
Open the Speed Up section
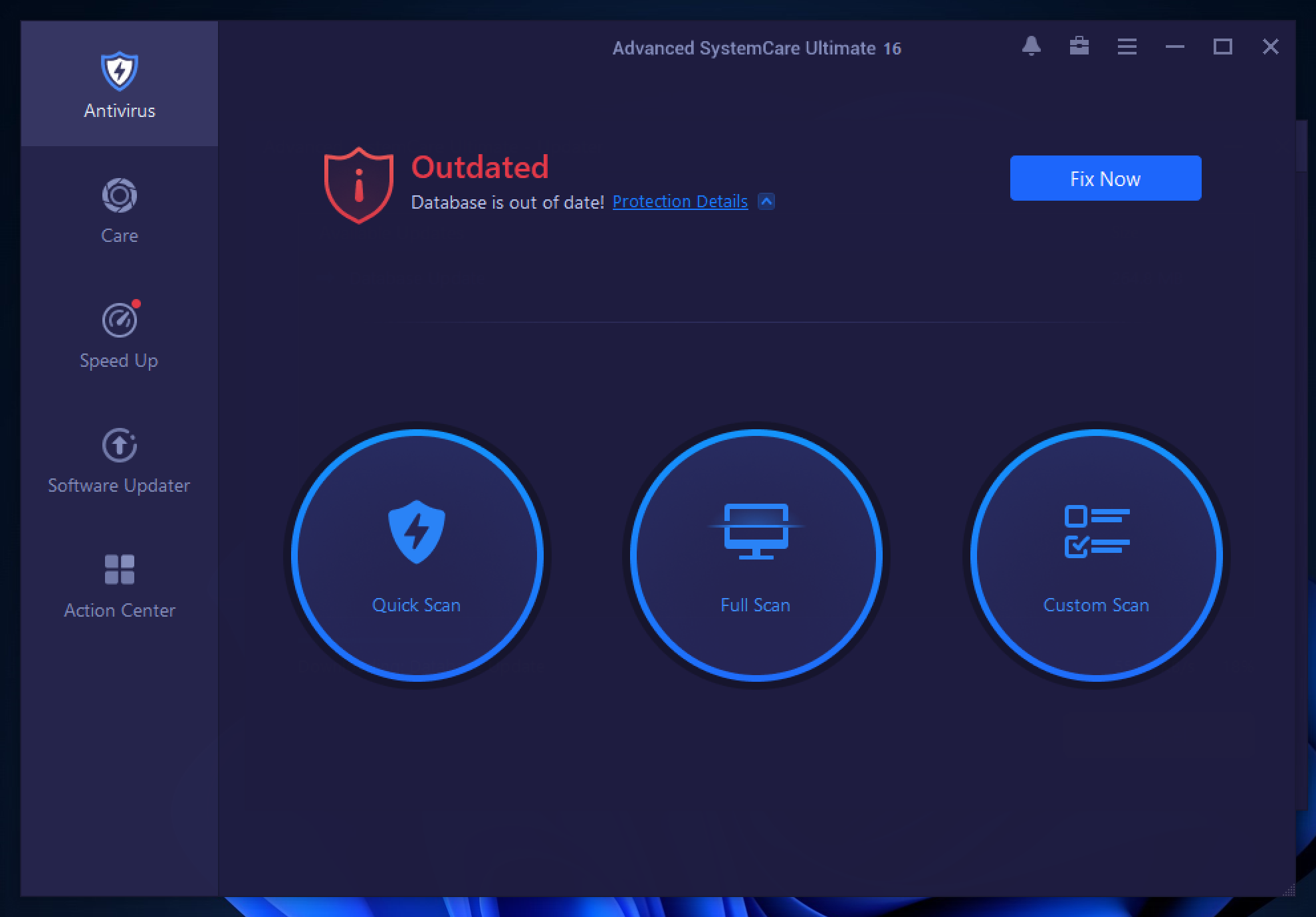(x=120, y=335)
